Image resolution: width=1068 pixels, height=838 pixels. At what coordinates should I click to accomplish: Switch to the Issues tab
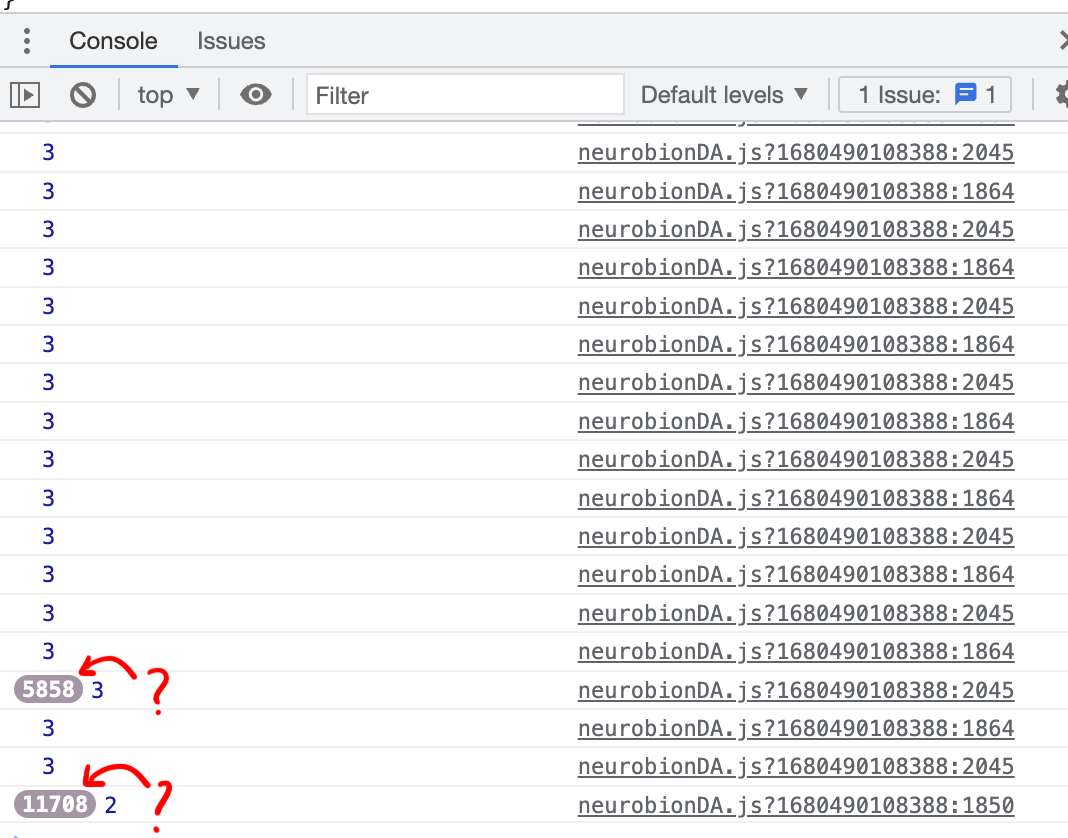[231, 41]
